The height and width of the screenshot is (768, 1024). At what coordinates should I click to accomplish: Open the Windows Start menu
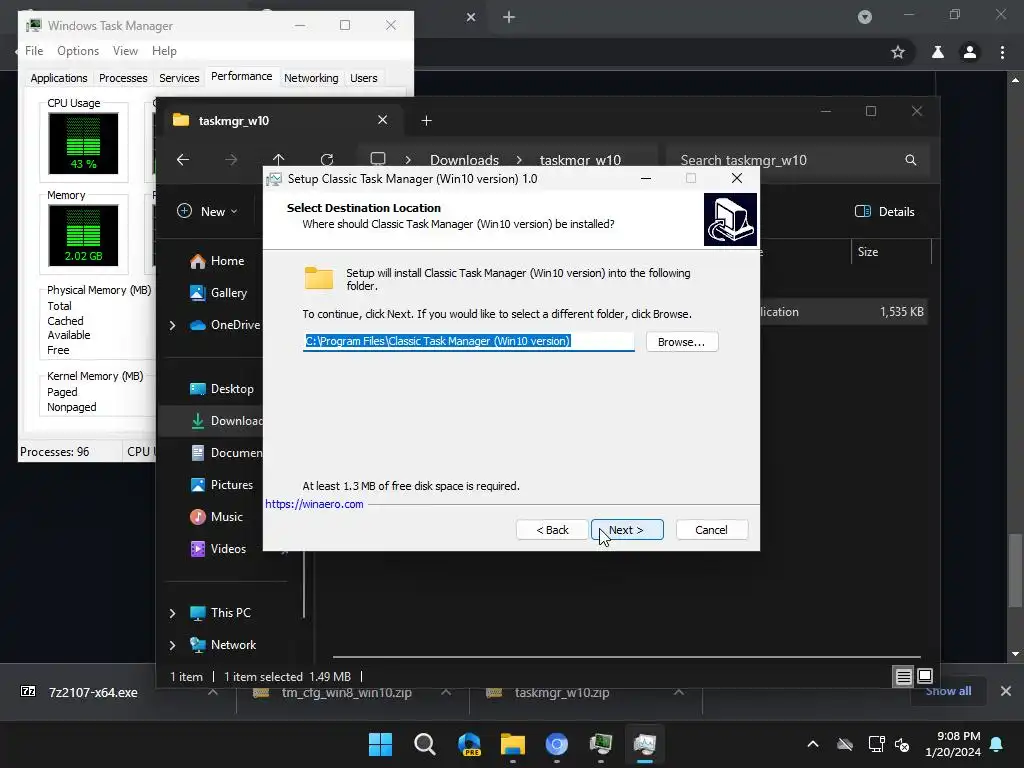point(380,744)
